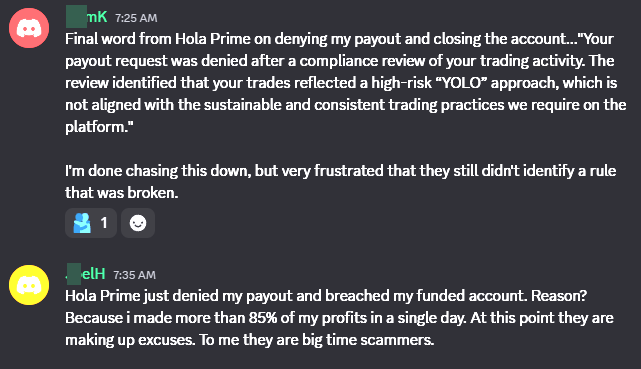Screen dimensions: 641x369
Task: Click "sustainable and consistent trading practices" text
Action: pyautogui.click(x=354, y=105)
